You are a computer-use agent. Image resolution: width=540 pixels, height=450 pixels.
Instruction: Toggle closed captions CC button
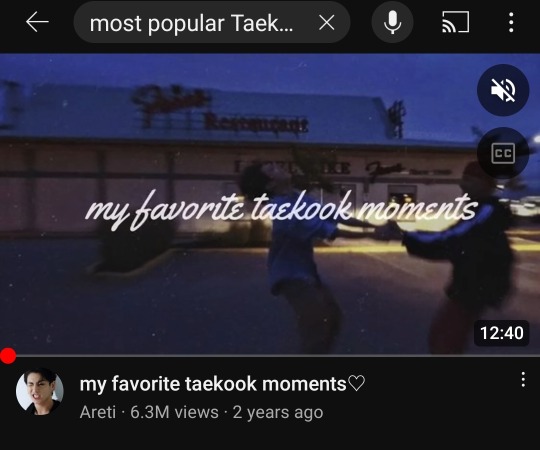pos(503,153)
